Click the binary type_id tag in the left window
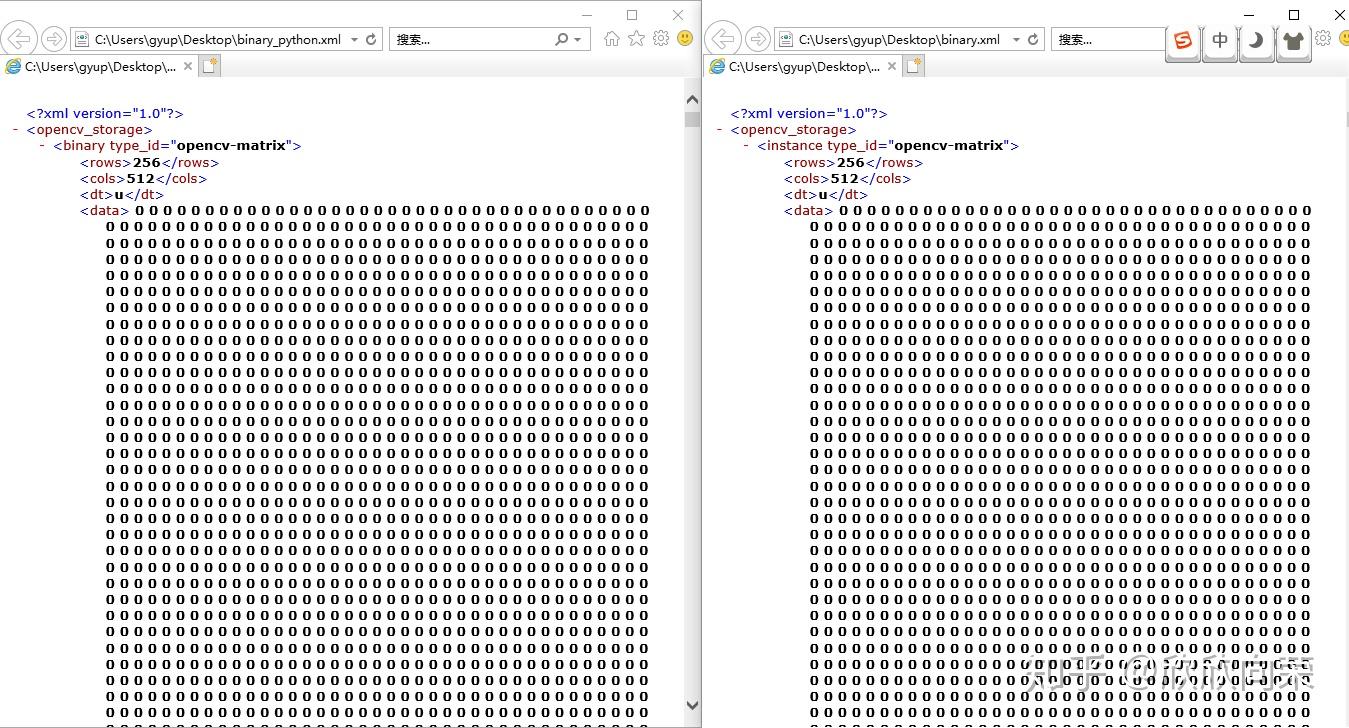Image resolution: width=1349 pixels, height=728 pixels. 177,146
